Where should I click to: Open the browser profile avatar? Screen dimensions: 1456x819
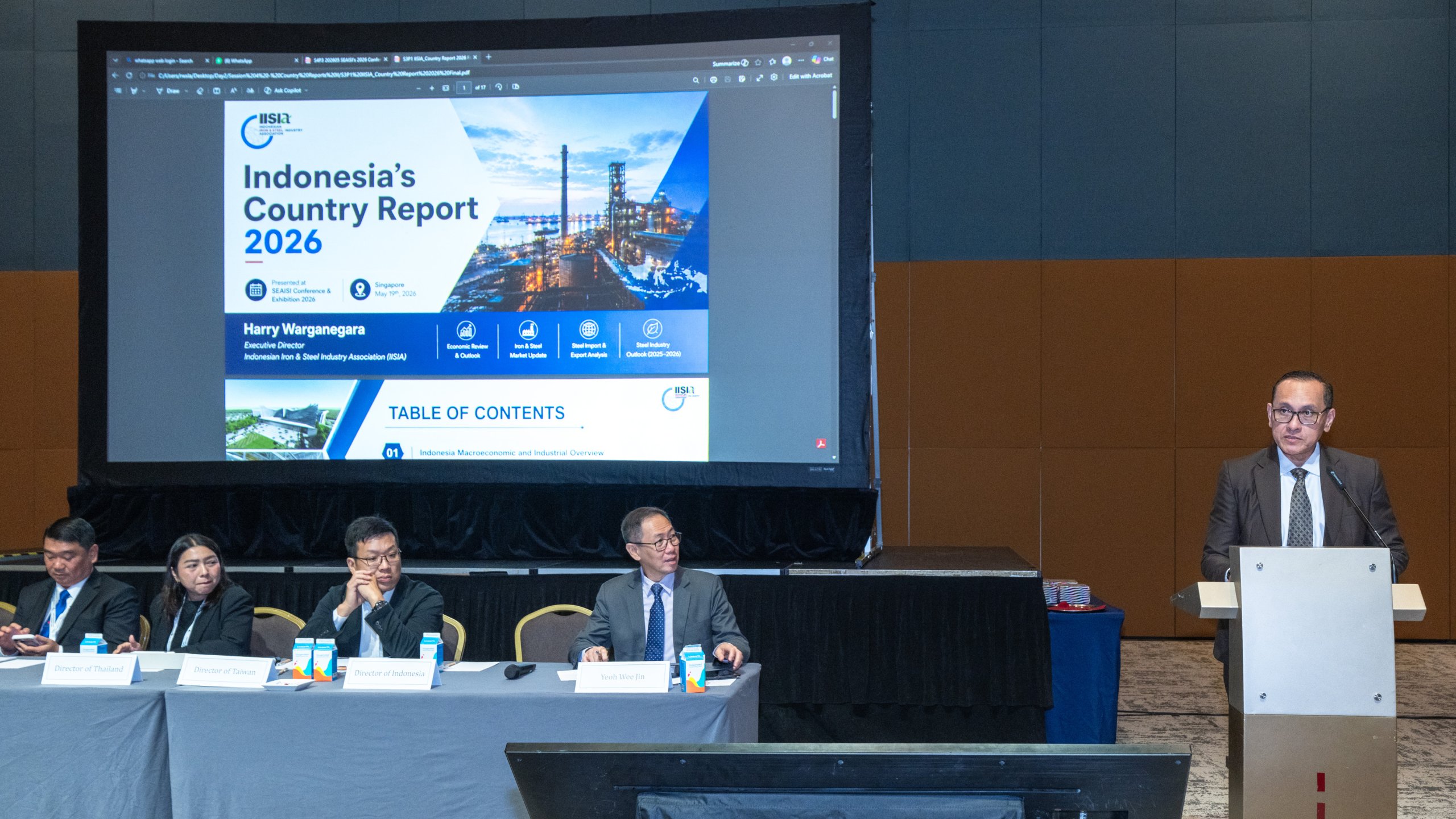point(787,61)
